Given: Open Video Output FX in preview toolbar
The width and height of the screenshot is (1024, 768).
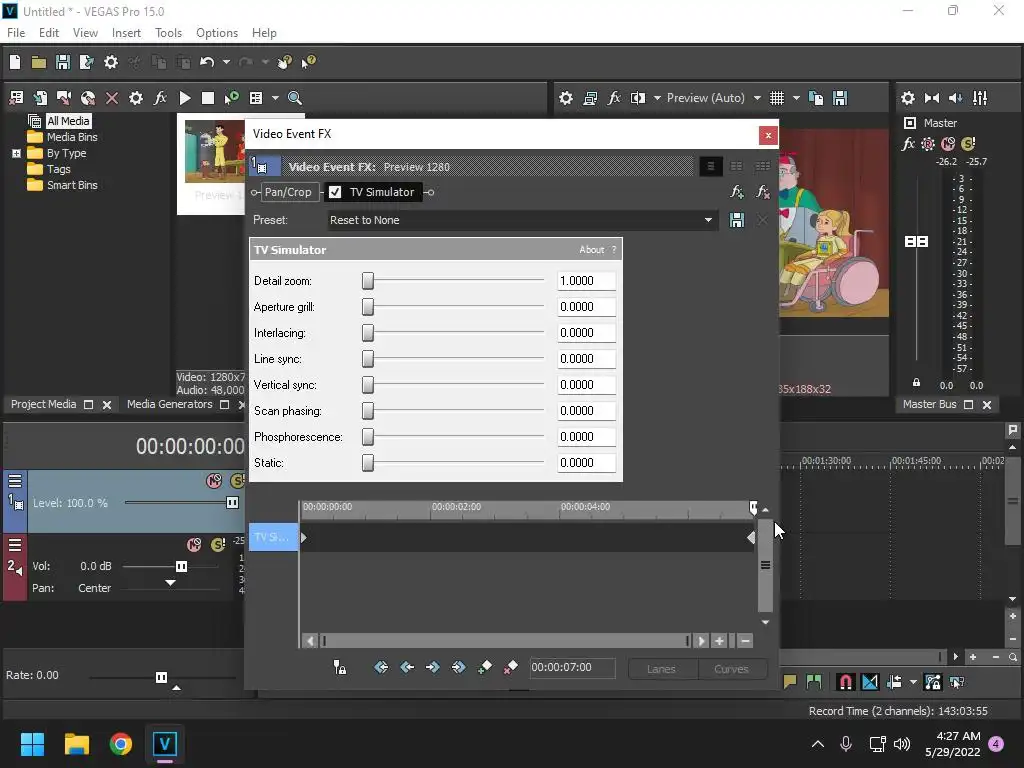Looking at the screenshot, I should (614, 98).
